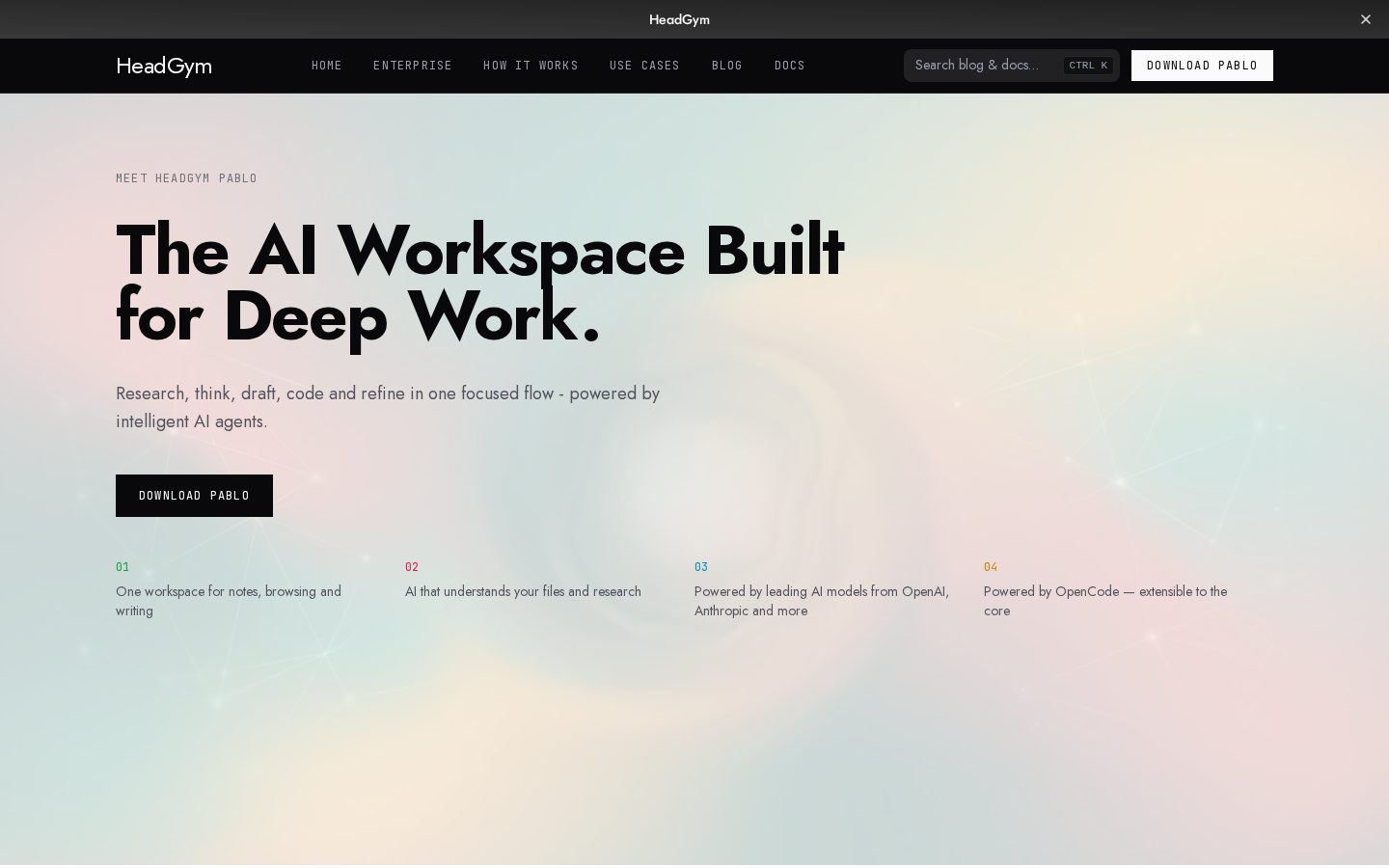Close the HeadGym top banner
This screenshot has height=868, width=1389.
pos(1365,19)
